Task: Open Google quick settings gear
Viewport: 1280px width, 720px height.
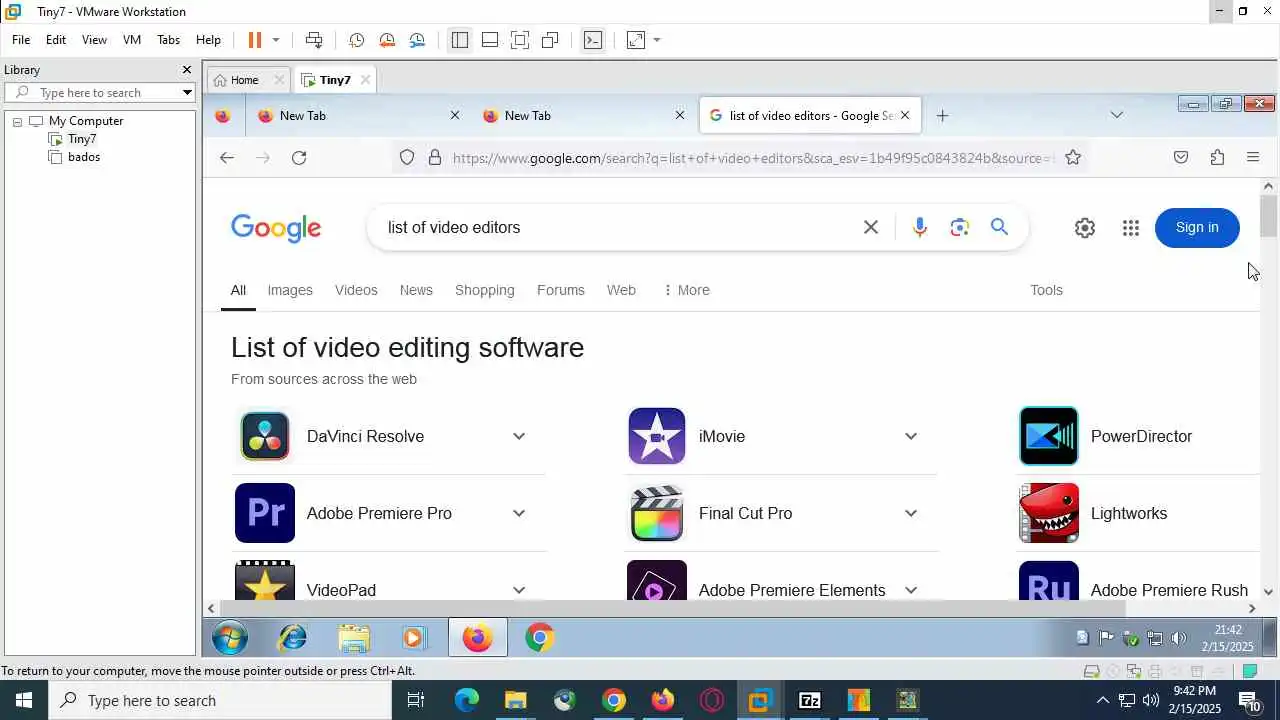Action: pos(1085,228)
